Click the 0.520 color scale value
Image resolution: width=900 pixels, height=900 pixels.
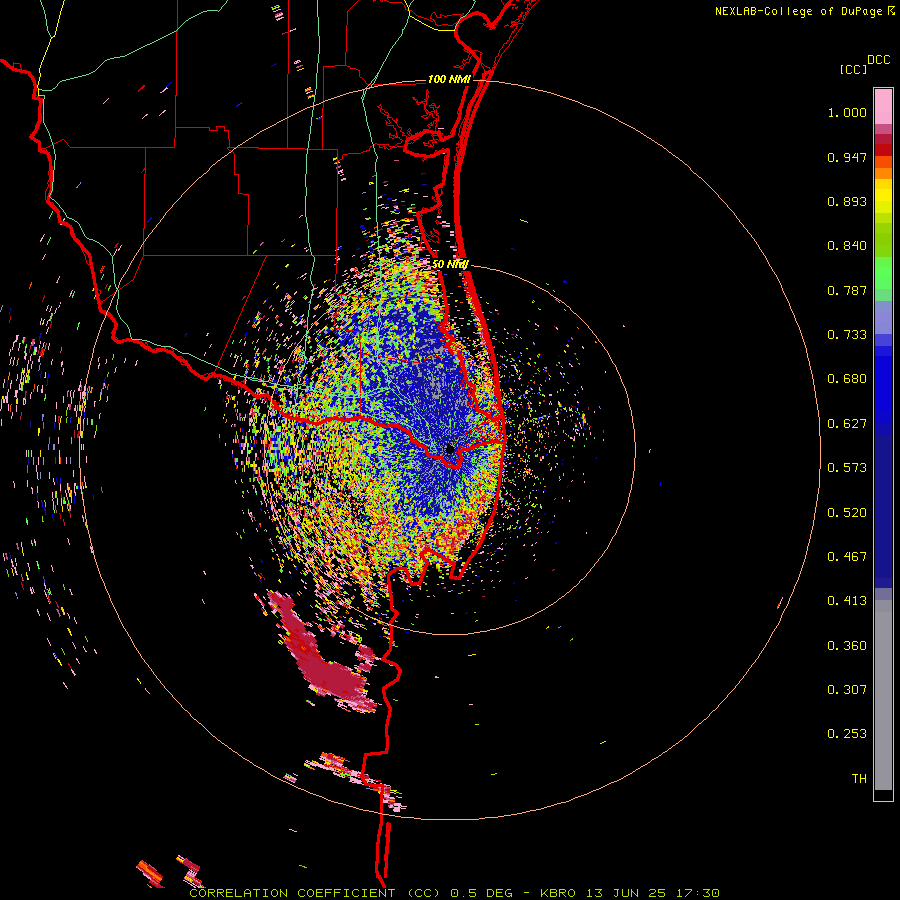[x=847, y=513]
